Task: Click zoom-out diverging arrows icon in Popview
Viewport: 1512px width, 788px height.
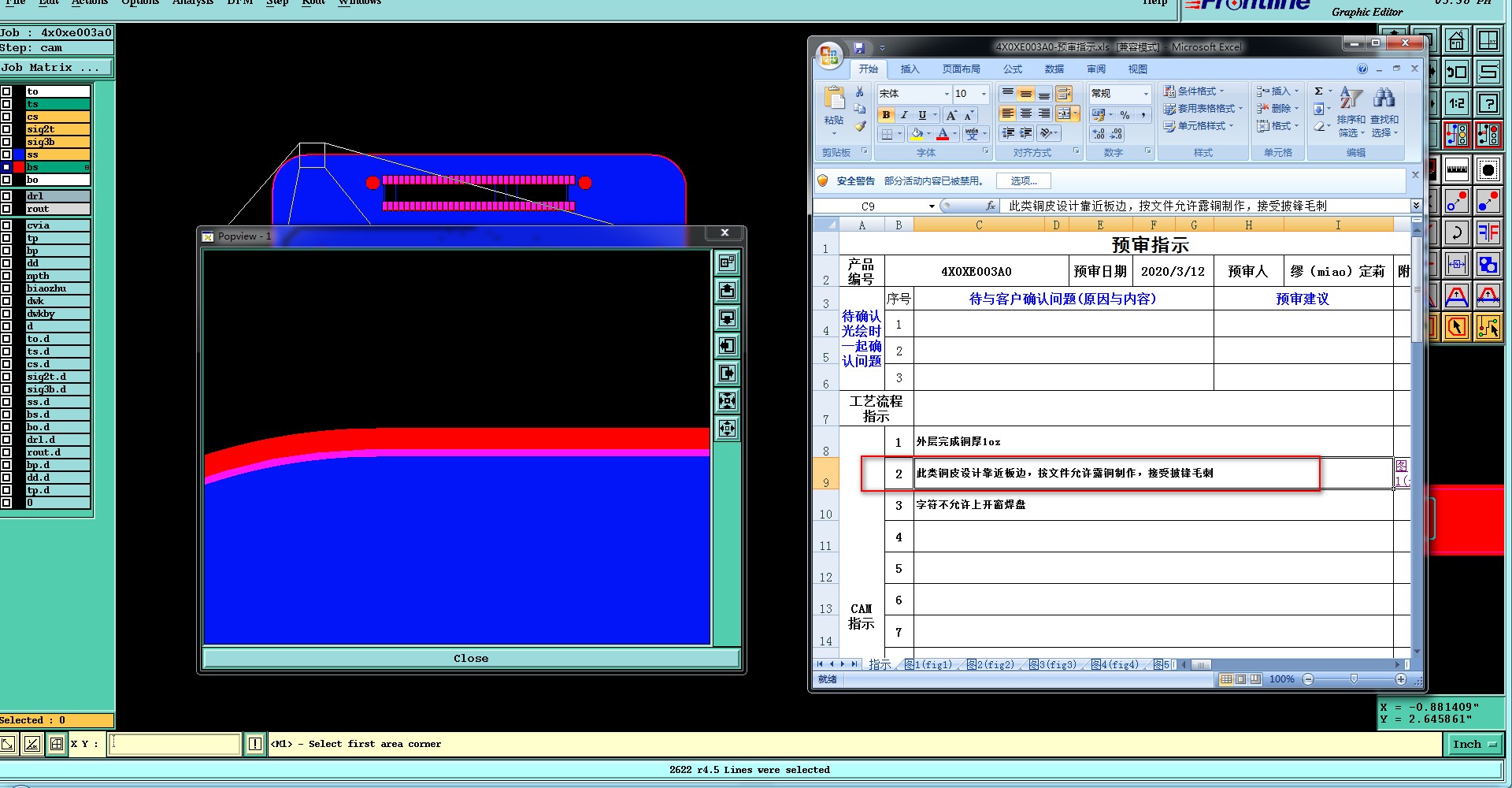Action: pos(728,429)
